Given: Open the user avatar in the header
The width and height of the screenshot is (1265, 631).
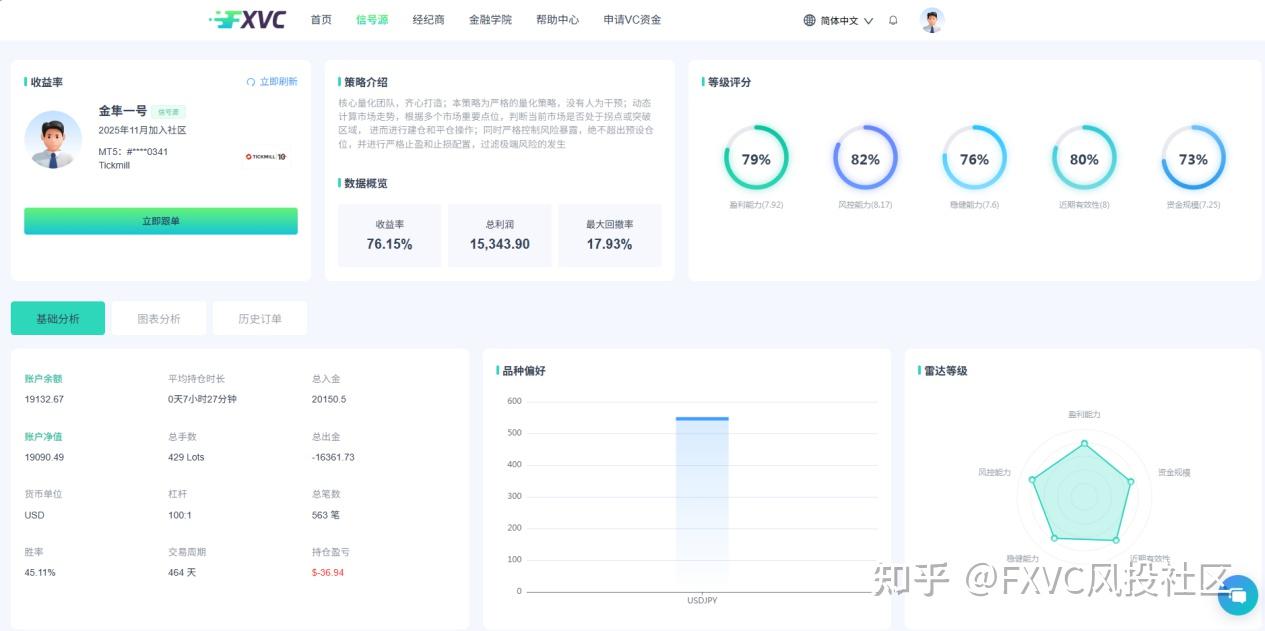Looking at the screenshot, I should click(932, 20).
